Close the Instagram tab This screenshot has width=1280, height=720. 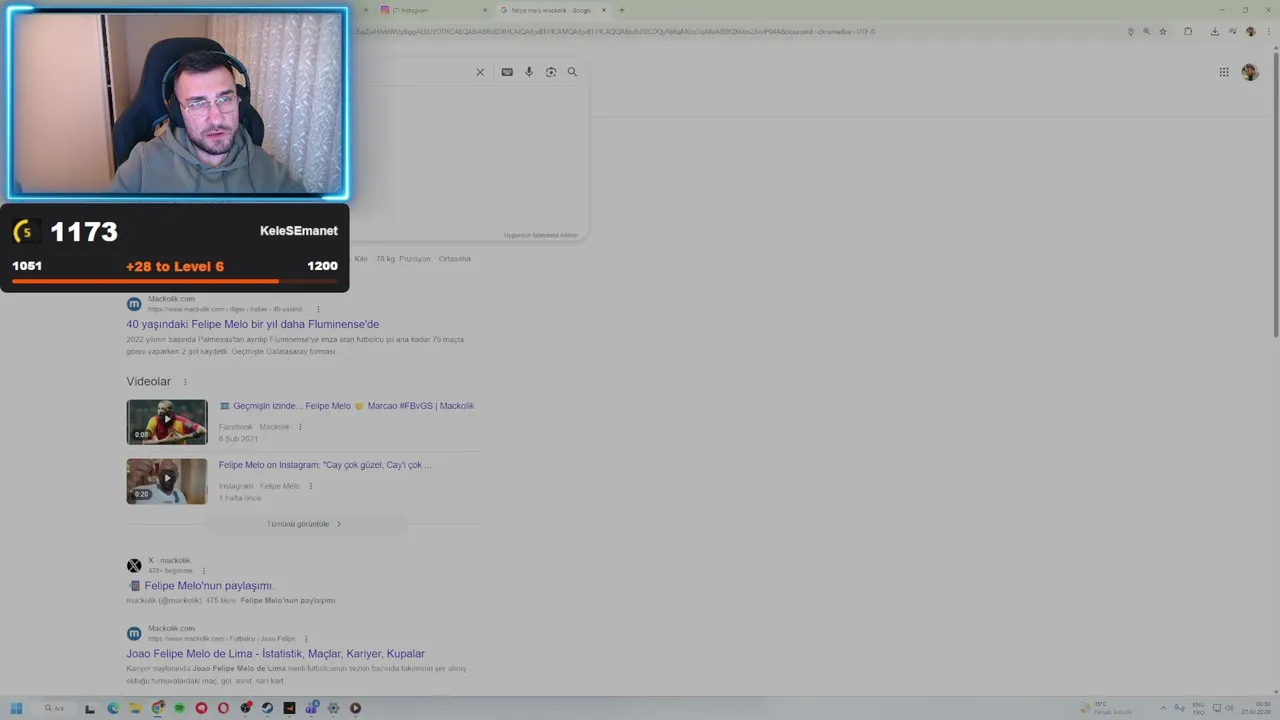pyautogui.click(x=486, y=10)
